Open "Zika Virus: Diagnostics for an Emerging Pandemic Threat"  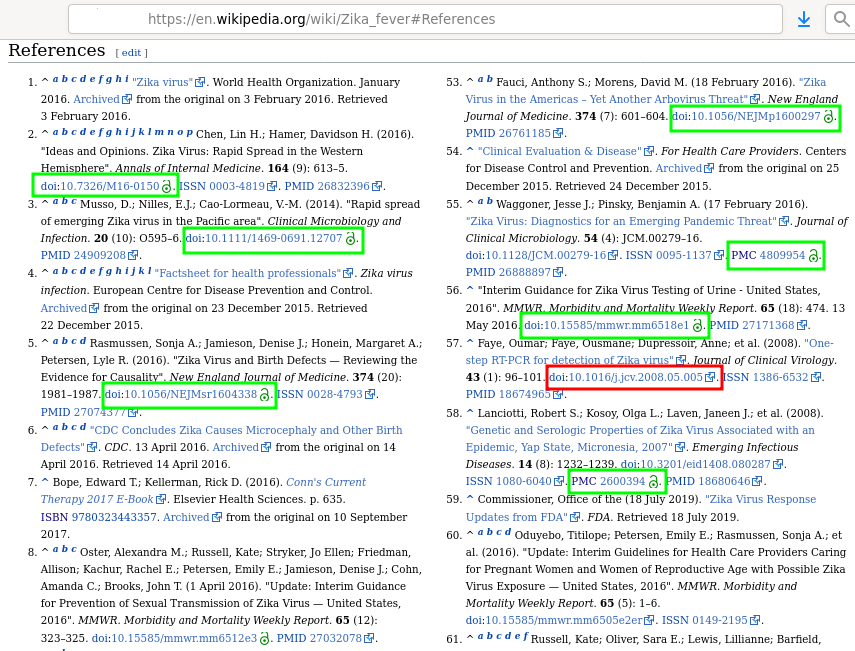621,220
